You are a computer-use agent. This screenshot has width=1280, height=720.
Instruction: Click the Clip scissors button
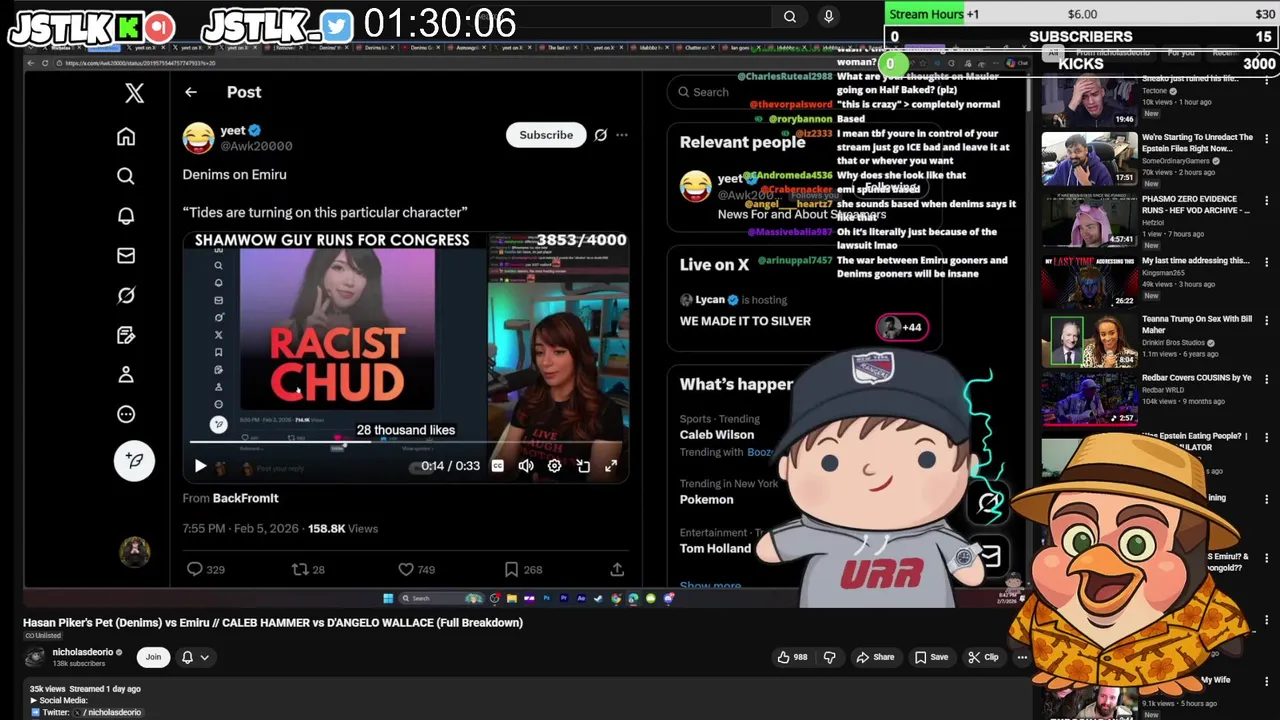coord(984,657)
